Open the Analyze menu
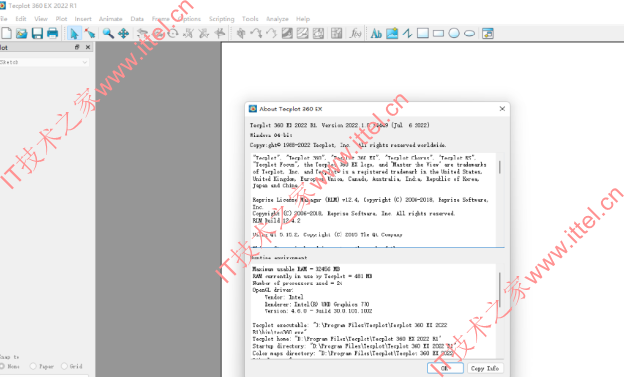 [x=277, y=19]
